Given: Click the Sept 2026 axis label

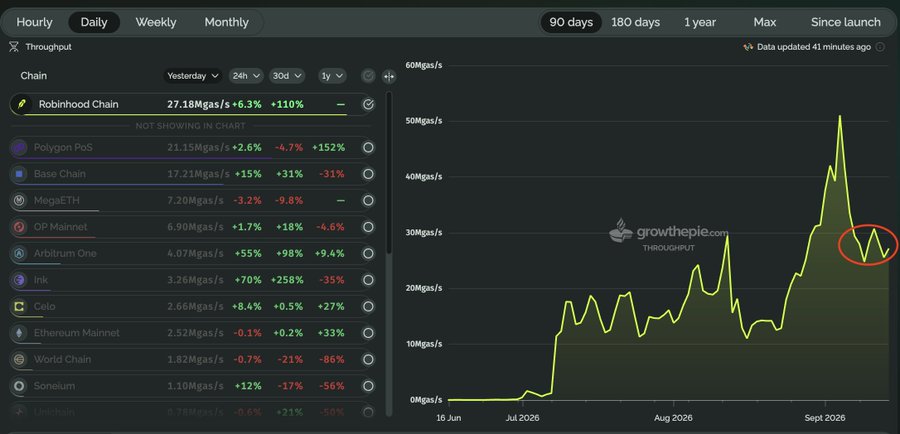Looking at the screenshot, I should point(824,418).
